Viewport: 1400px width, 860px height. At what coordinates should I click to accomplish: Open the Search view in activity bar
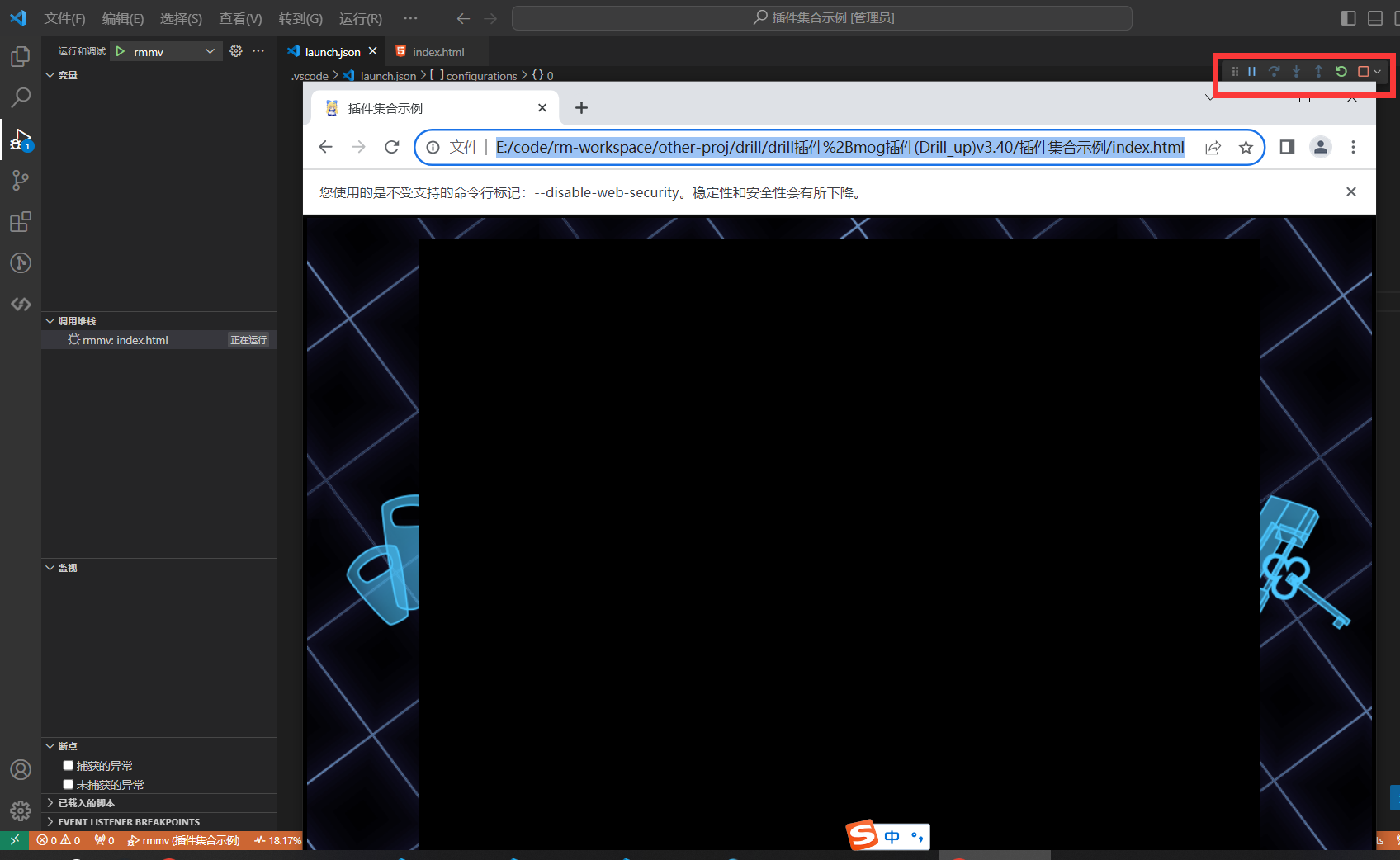click(21, 97)
